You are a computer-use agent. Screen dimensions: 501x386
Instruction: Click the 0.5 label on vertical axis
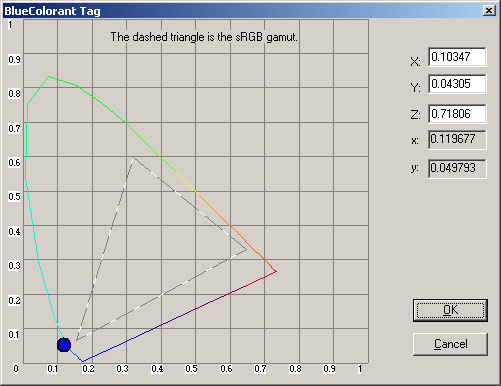[x=14, y=196]
